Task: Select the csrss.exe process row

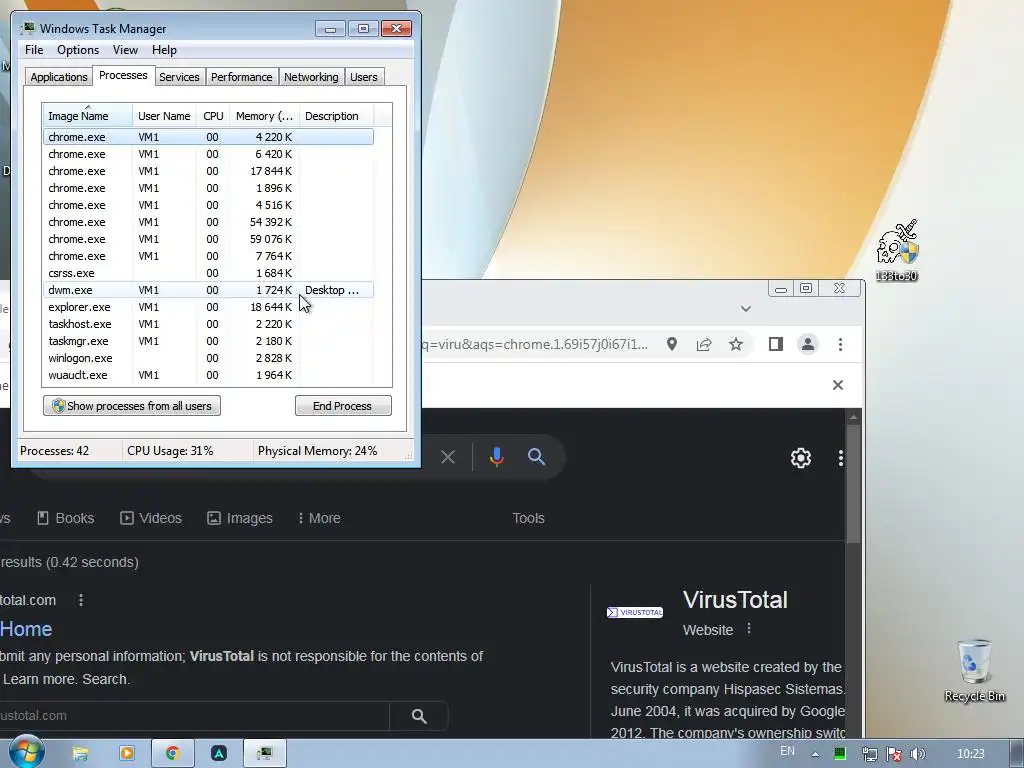Action: tap(208, 273)
